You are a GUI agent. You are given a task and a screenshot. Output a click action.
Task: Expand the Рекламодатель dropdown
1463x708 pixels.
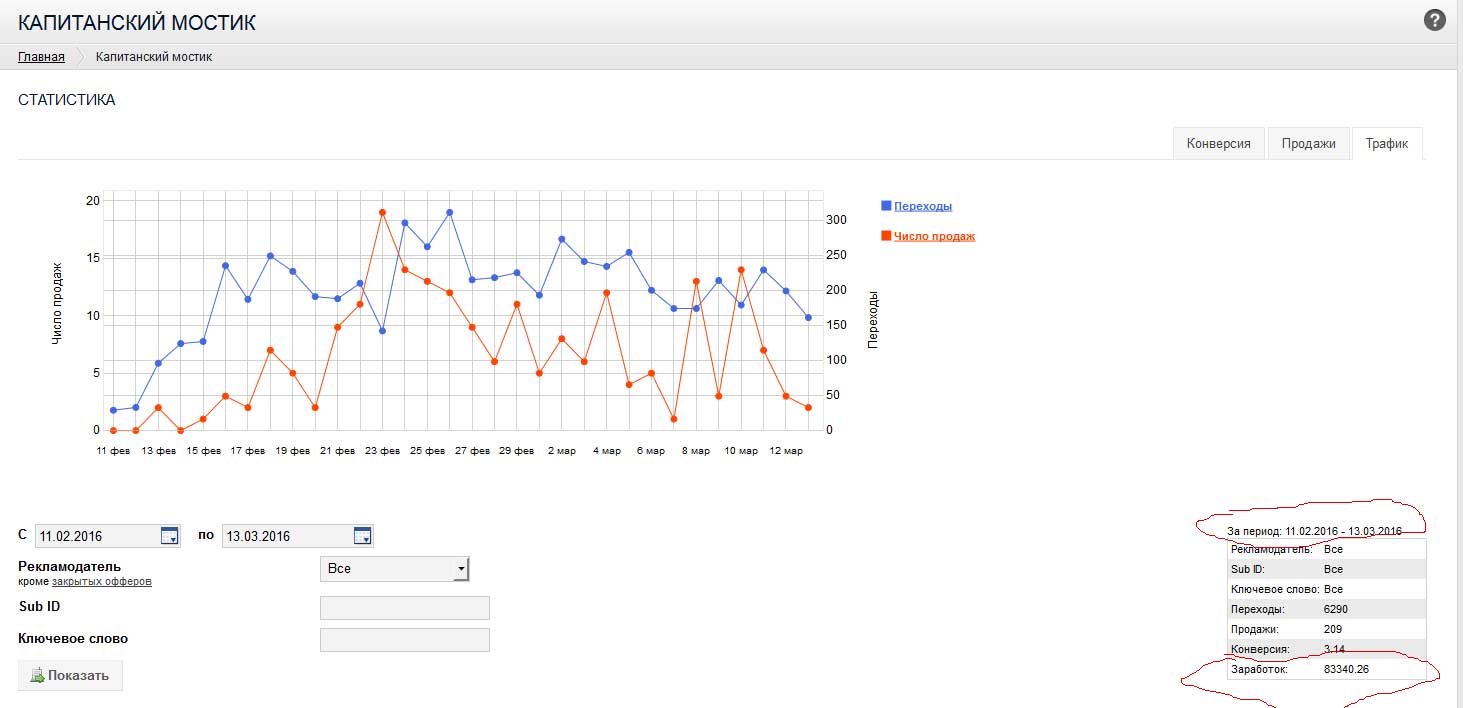point(394,569)
